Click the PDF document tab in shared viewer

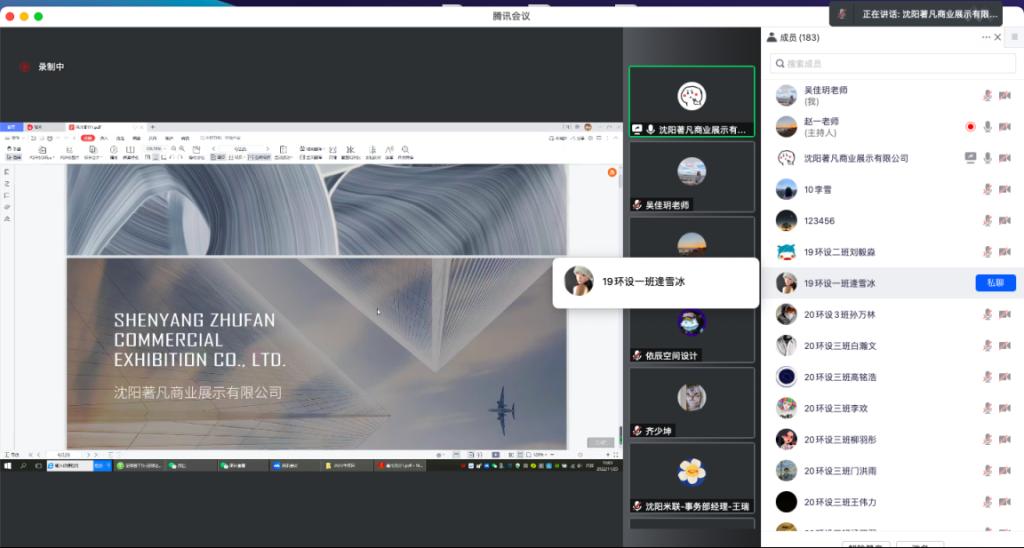(x=104, y=127)
